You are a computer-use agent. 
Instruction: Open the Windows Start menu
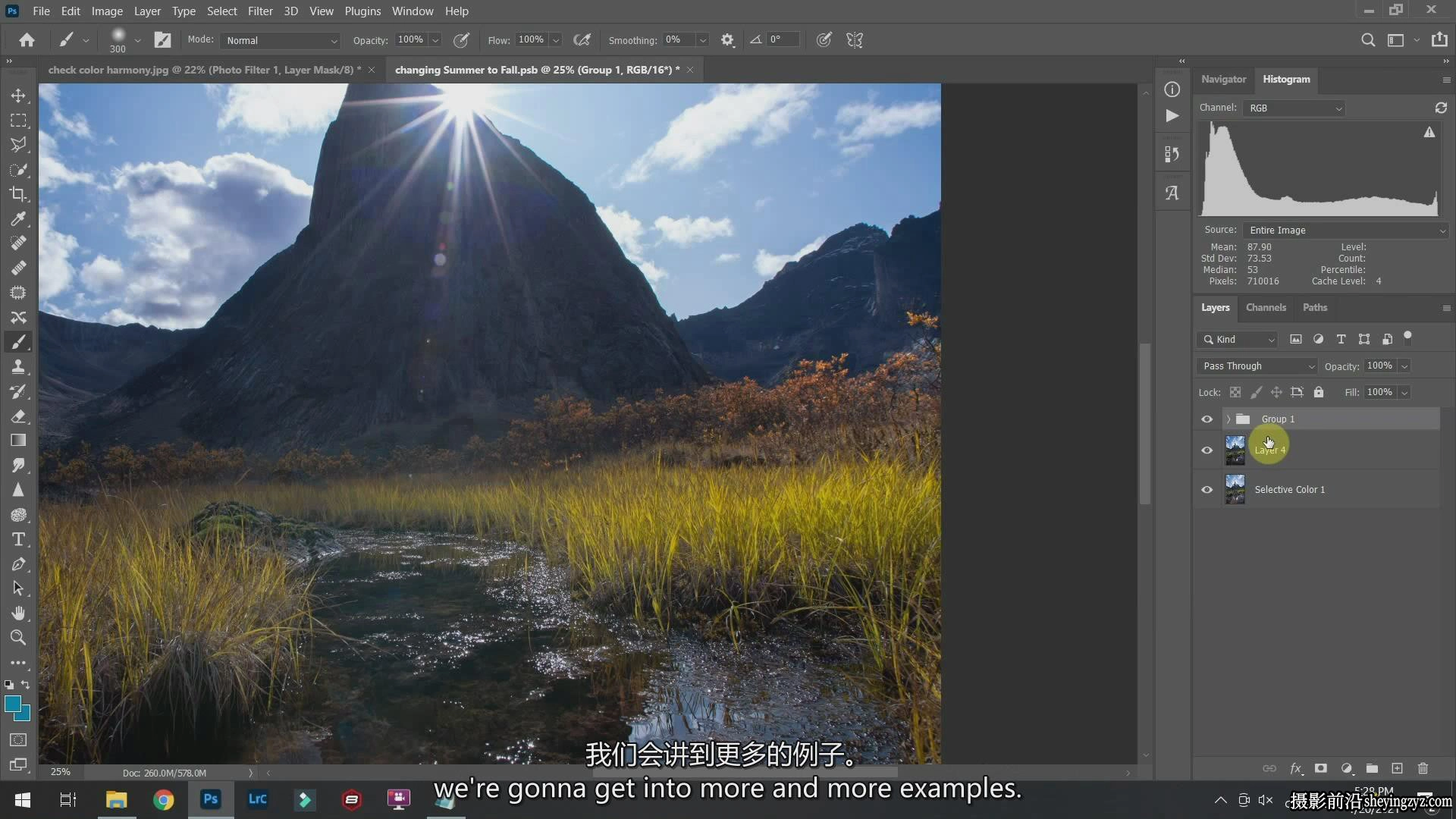pyautogui.click(x=23, y=799)
